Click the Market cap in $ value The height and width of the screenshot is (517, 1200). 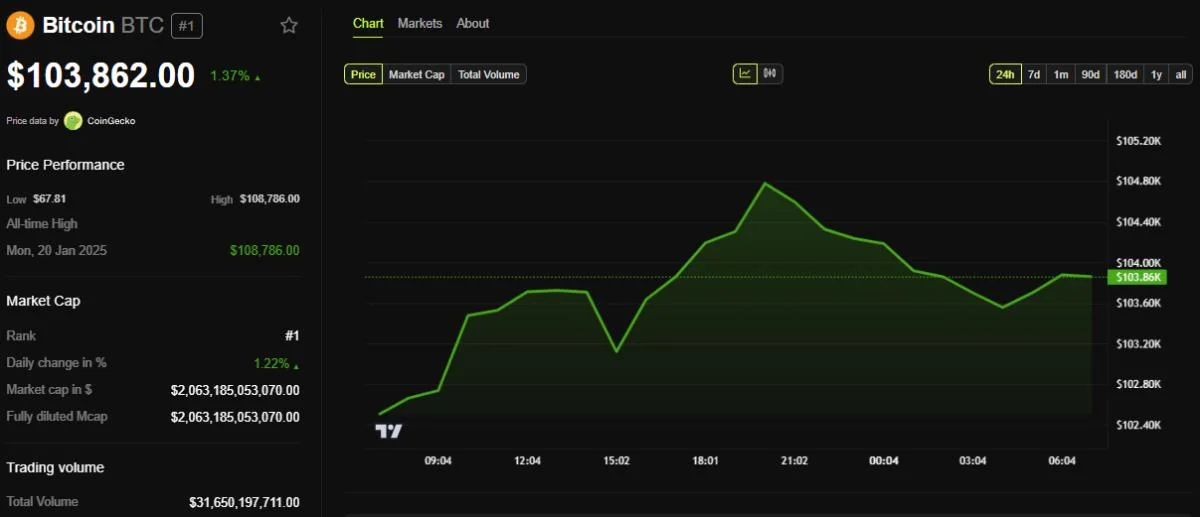coord(235,390)
